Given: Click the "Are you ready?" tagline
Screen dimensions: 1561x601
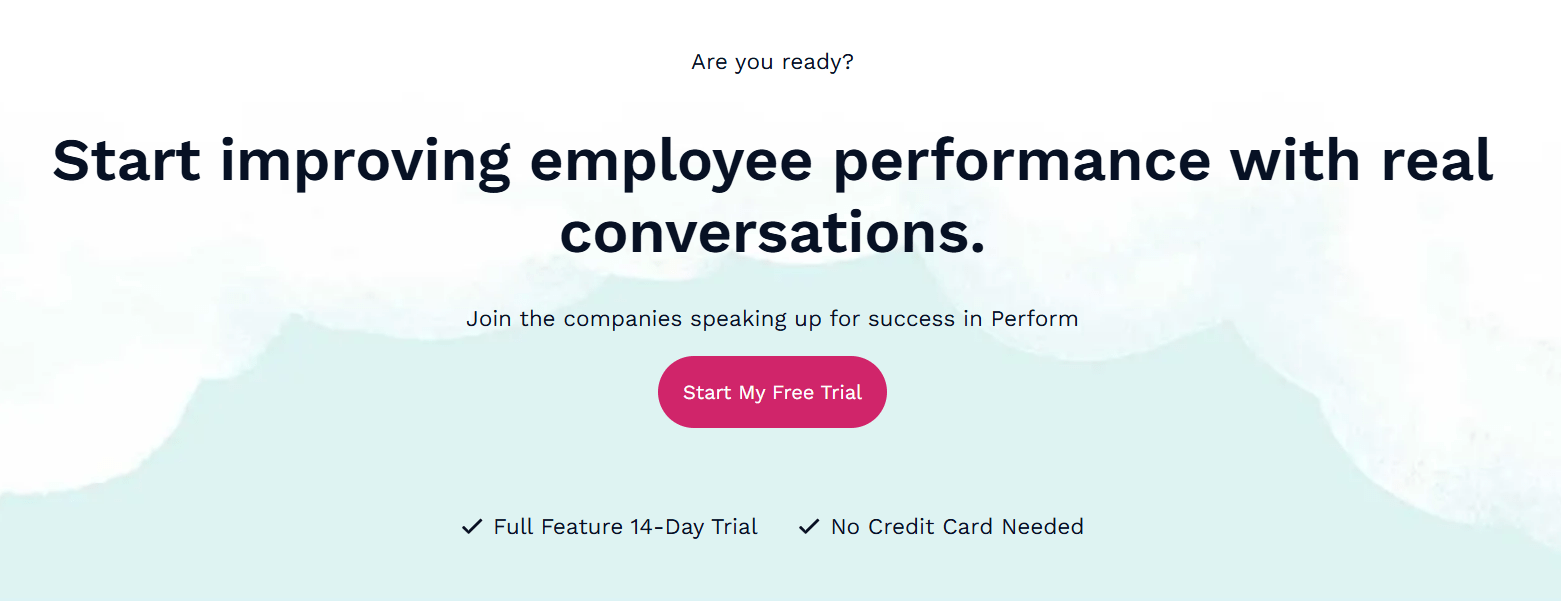Looking at the screenshot, I should (772, 62).
